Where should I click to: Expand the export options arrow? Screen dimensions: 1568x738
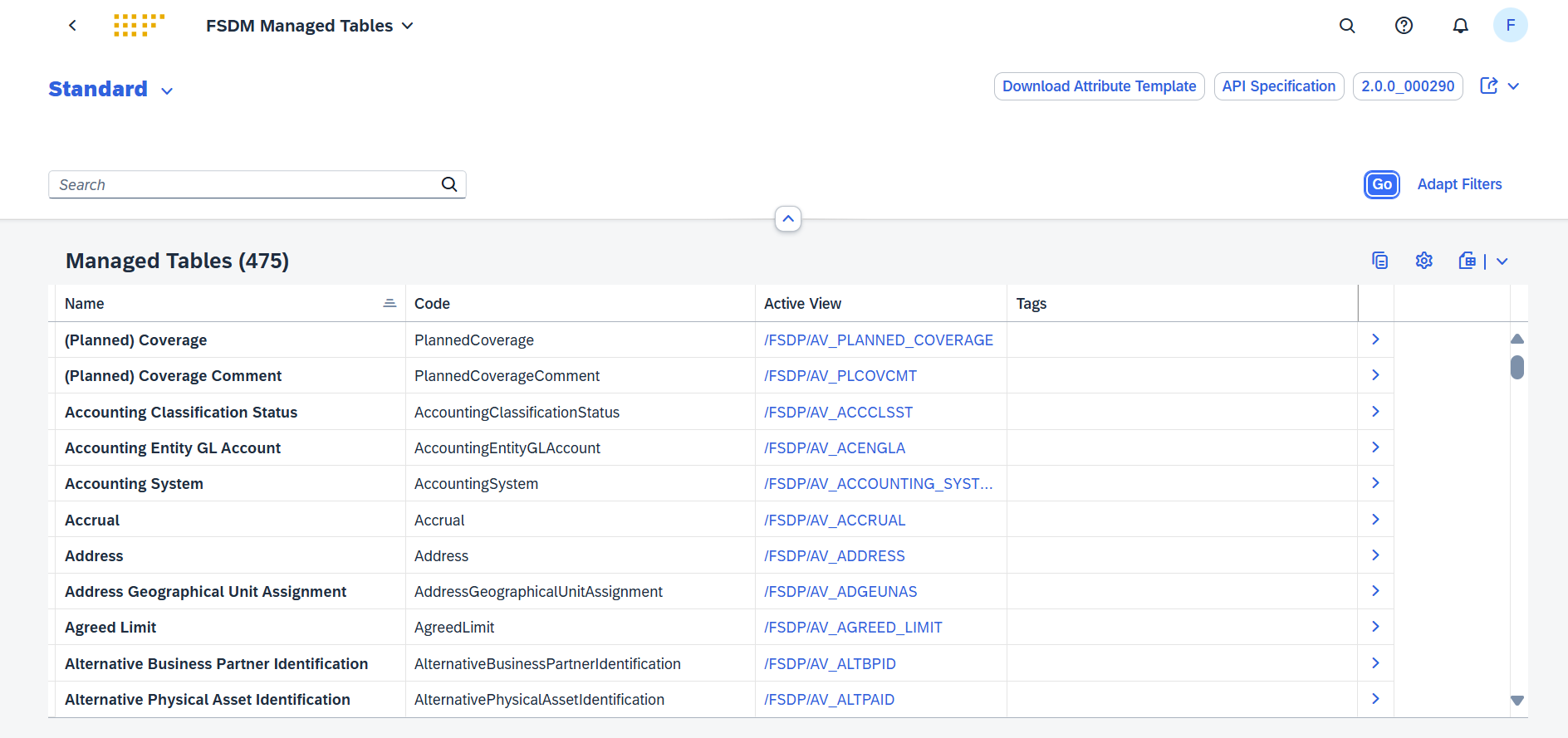pyautogui.click(x=1502, y=261)
